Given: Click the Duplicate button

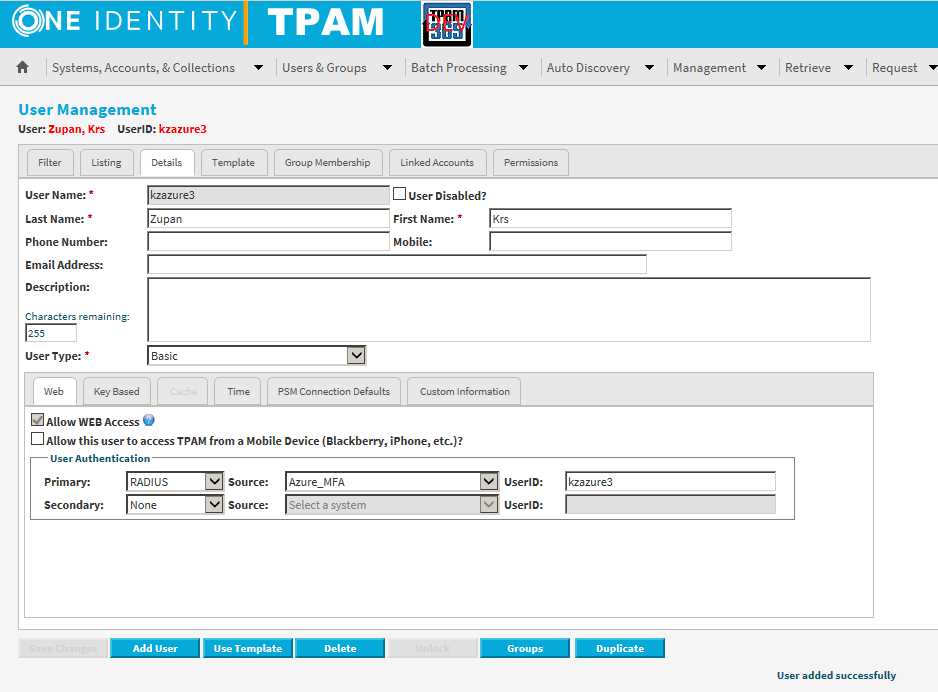Looking at the screenshot, I should coord(620,648).
